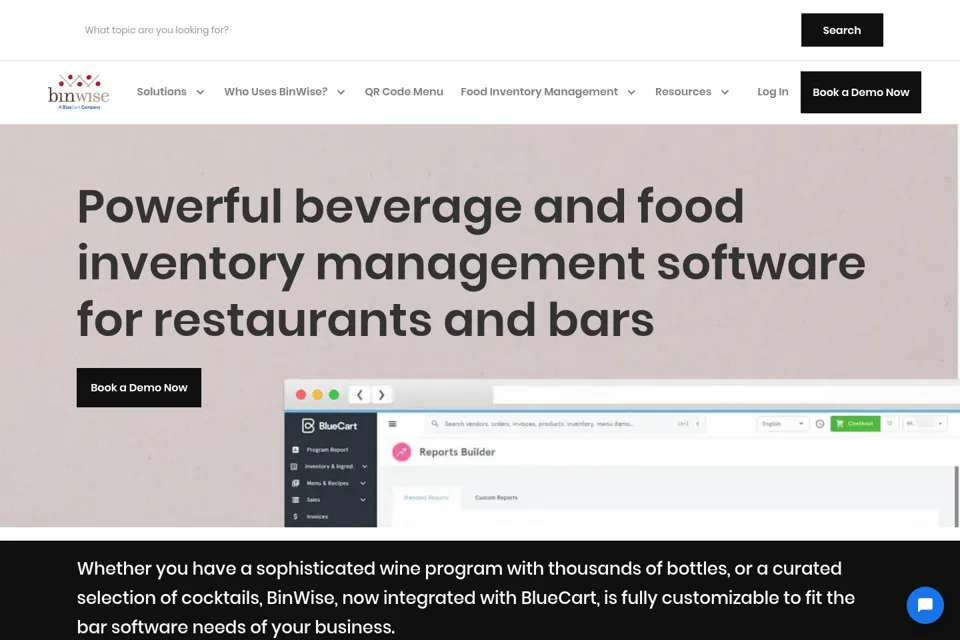960x640 pixels.
Task: Expand the Food Inventory Management chevron
Action: (631, 92)
